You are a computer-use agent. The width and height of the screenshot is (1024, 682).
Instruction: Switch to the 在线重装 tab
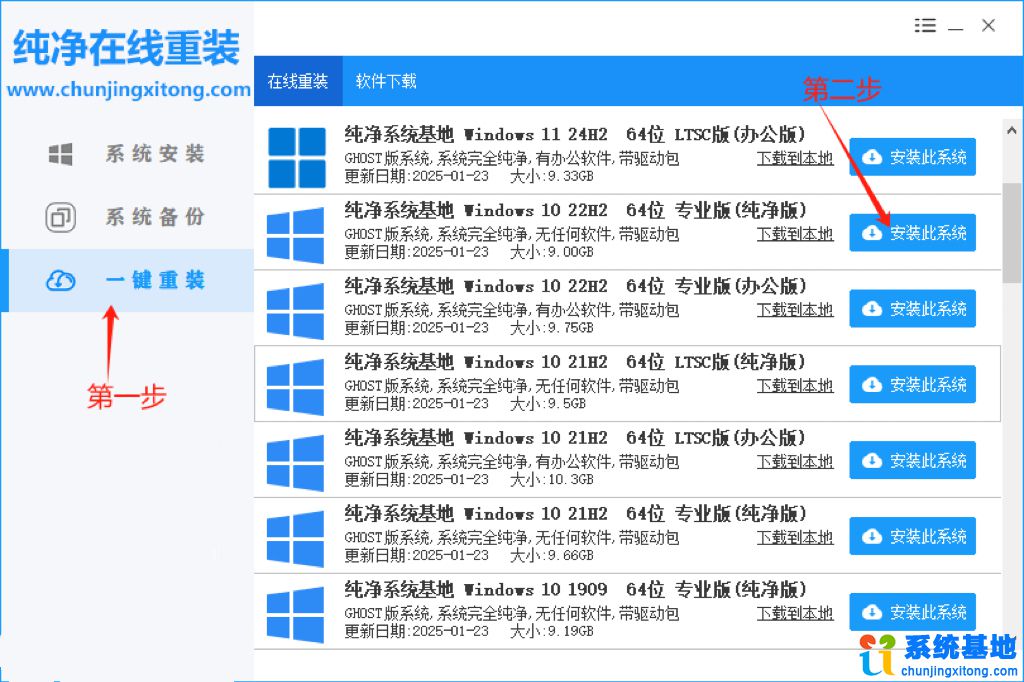[298, 81]
